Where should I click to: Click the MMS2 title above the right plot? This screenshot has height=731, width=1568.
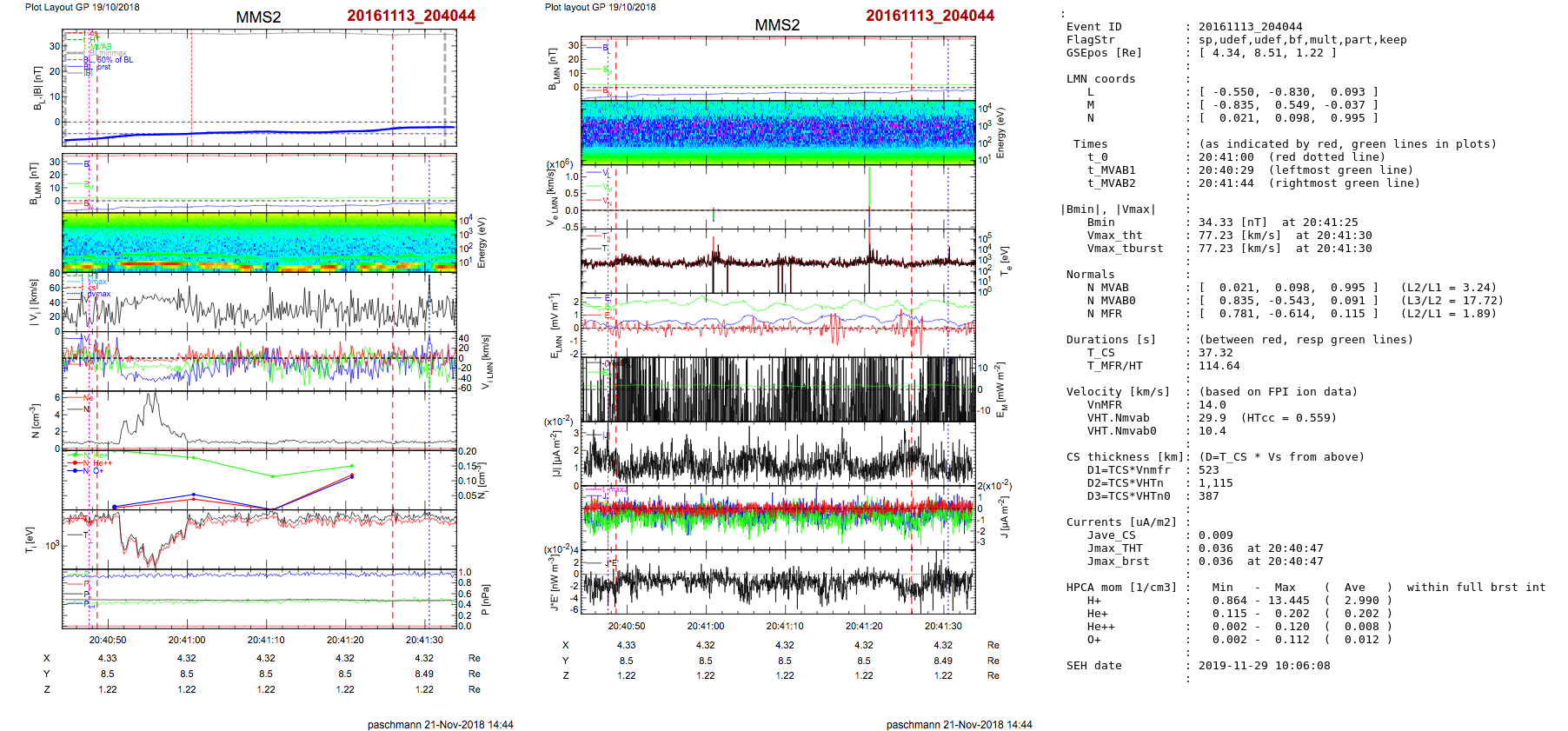(x=777, y=25)
